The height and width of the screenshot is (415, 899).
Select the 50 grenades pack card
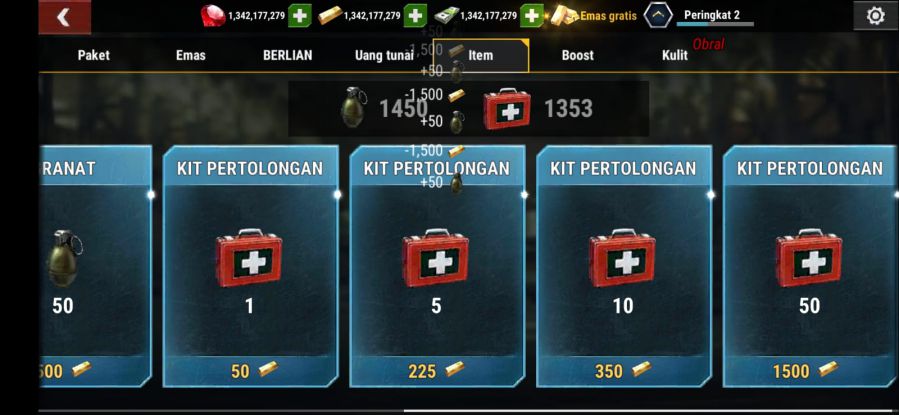pos(95,266)
